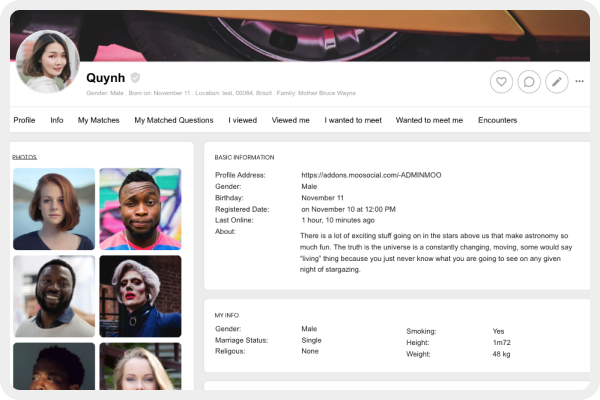The image size is (600, 400).
Task: Click the Location text in profile header
Action: click(233, 93)
